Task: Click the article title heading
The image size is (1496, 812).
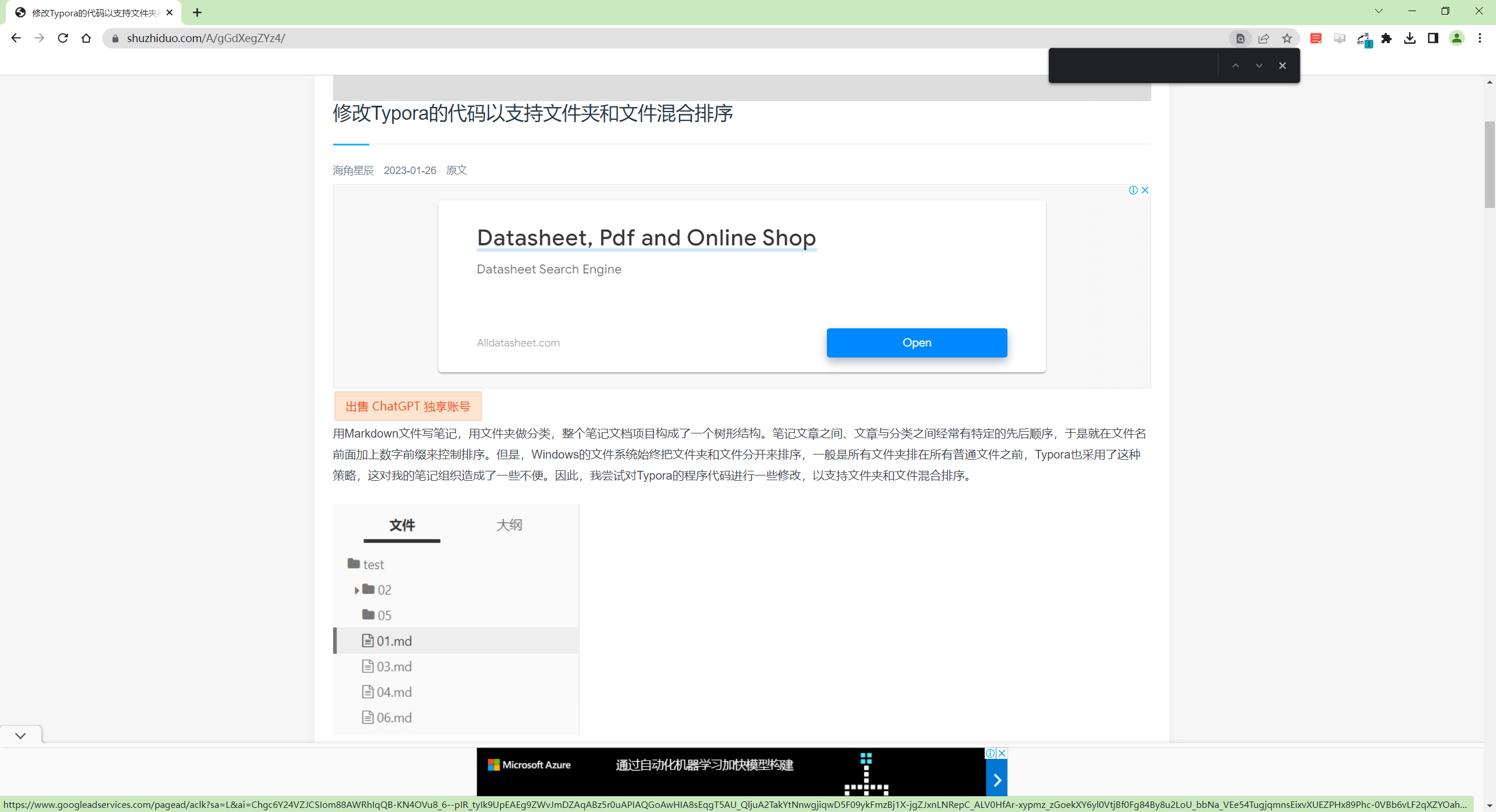Action: [x=533, y=113]
